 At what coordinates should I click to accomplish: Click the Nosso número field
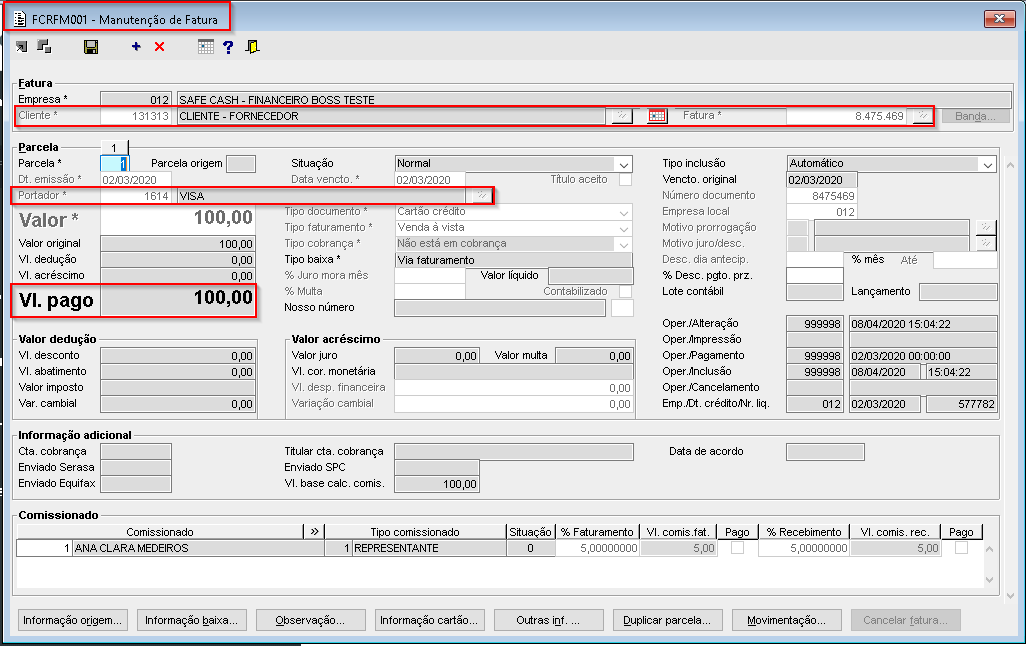[500, 308]
